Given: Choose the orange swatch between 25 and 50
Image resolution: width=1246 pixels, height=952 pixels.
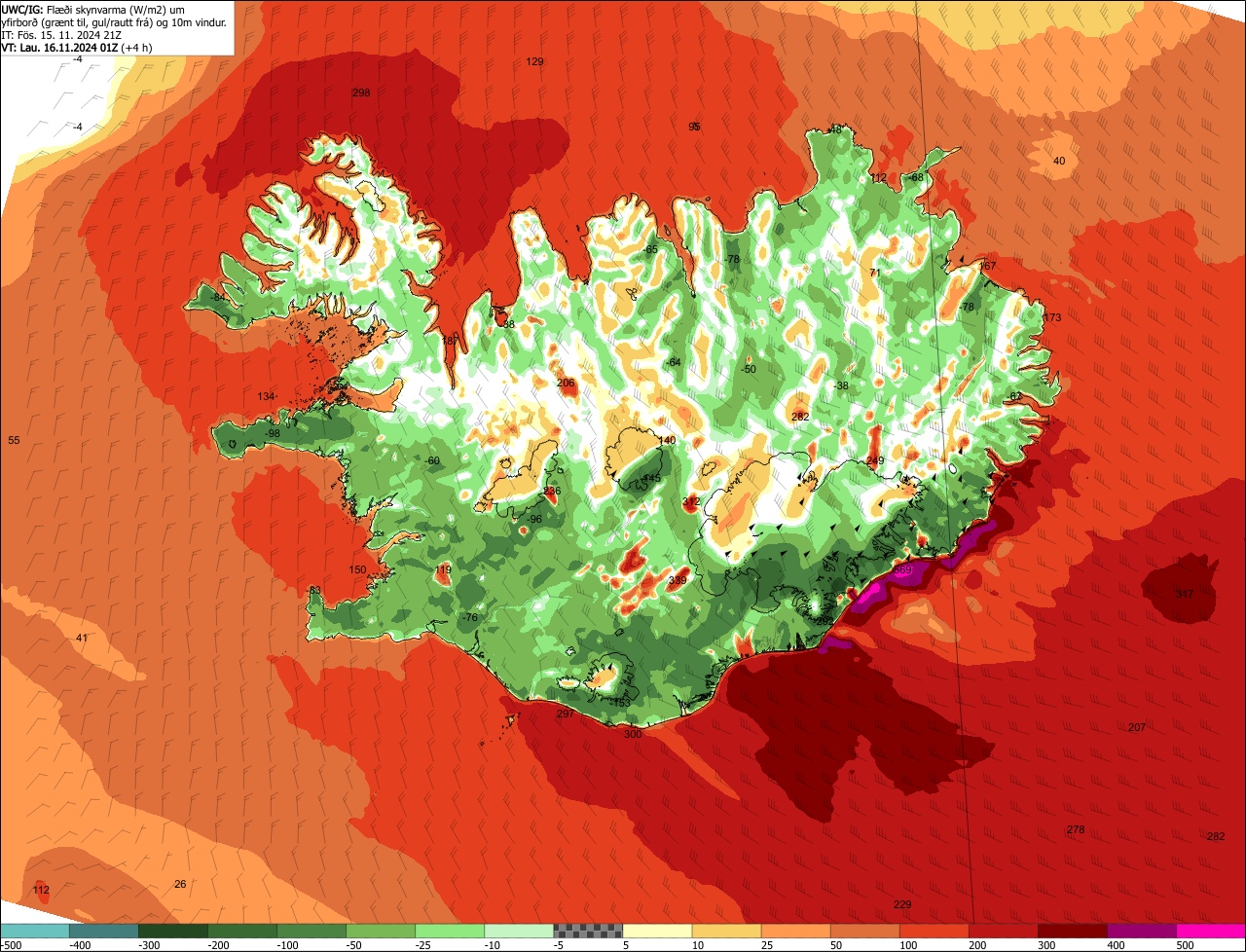Looking at the screenshot, I should (x=795, y=931).
